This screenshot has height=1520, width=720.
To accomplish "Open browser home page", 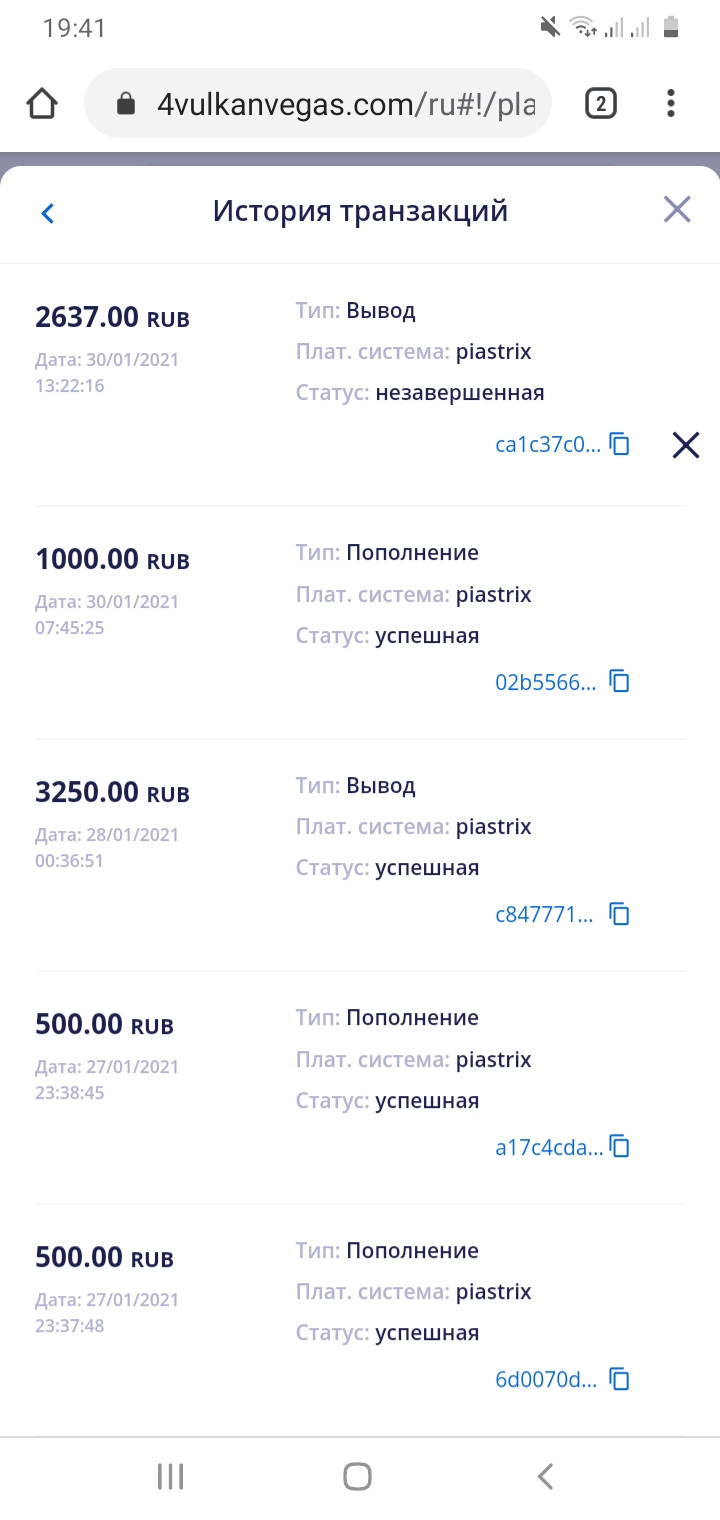I will 42,103.
